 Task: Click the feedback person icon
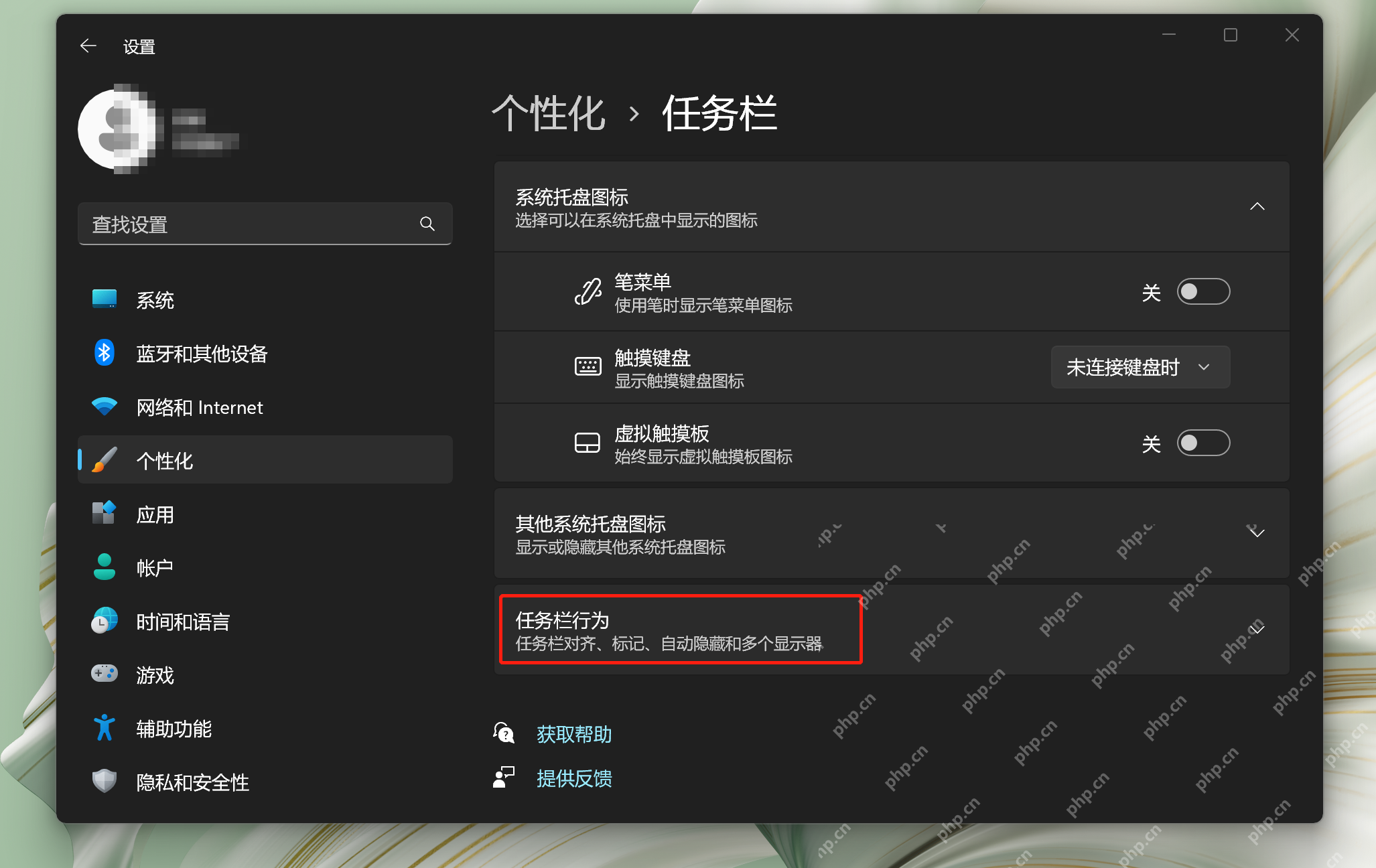point(504,778)
